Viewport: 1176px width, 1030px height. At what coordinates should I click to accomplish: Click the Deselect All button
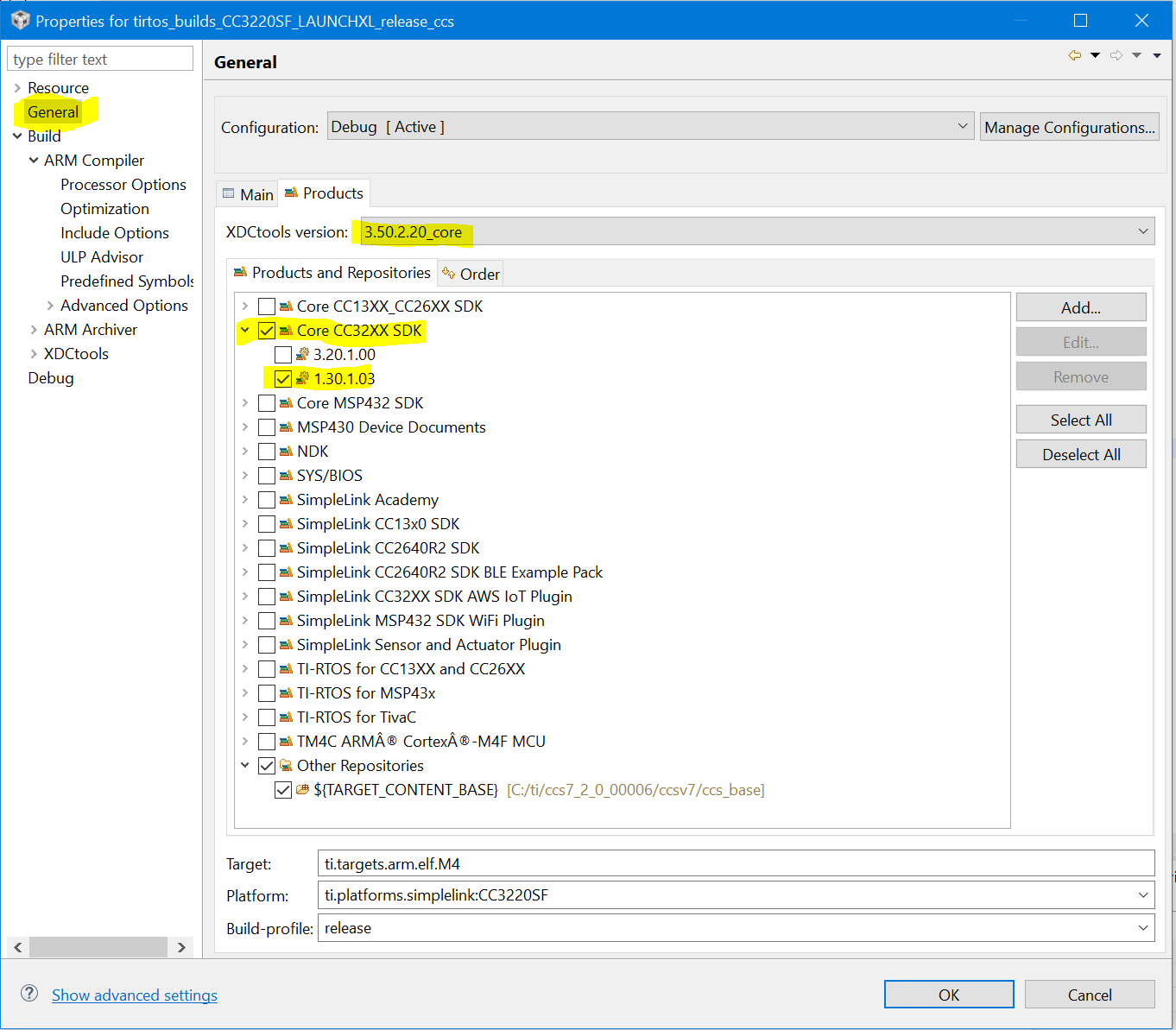coord(1081,453)
